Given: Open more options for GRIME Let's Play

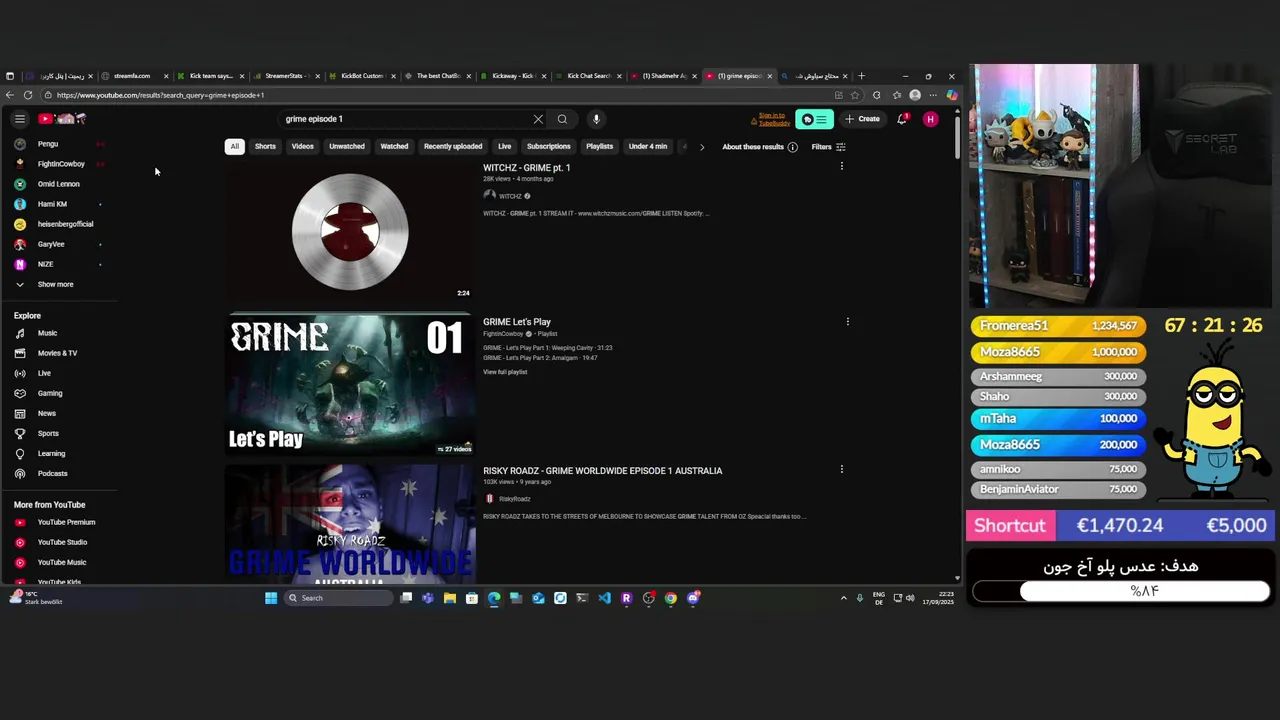Looking at the screenshot, I should tap(848, 322).
